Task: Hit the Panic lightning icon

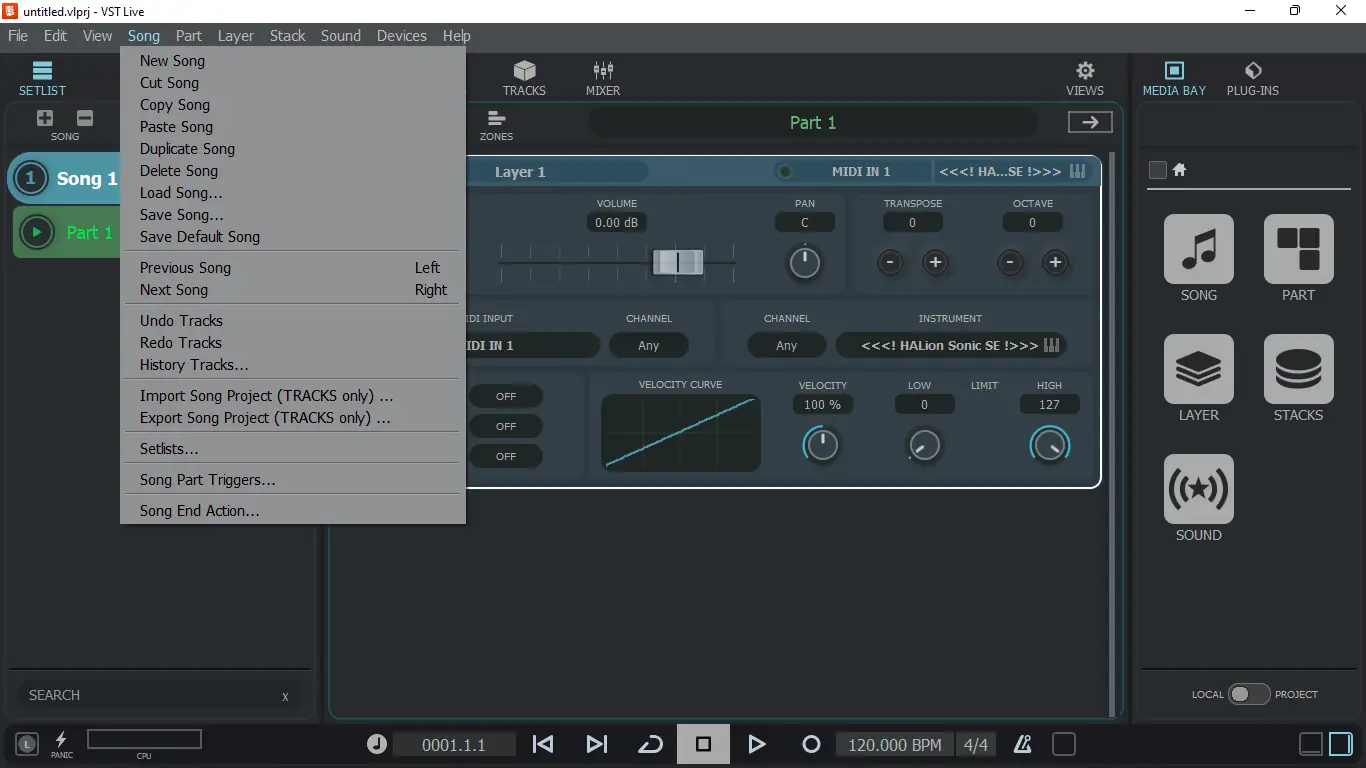Action: tap(61, 740)
